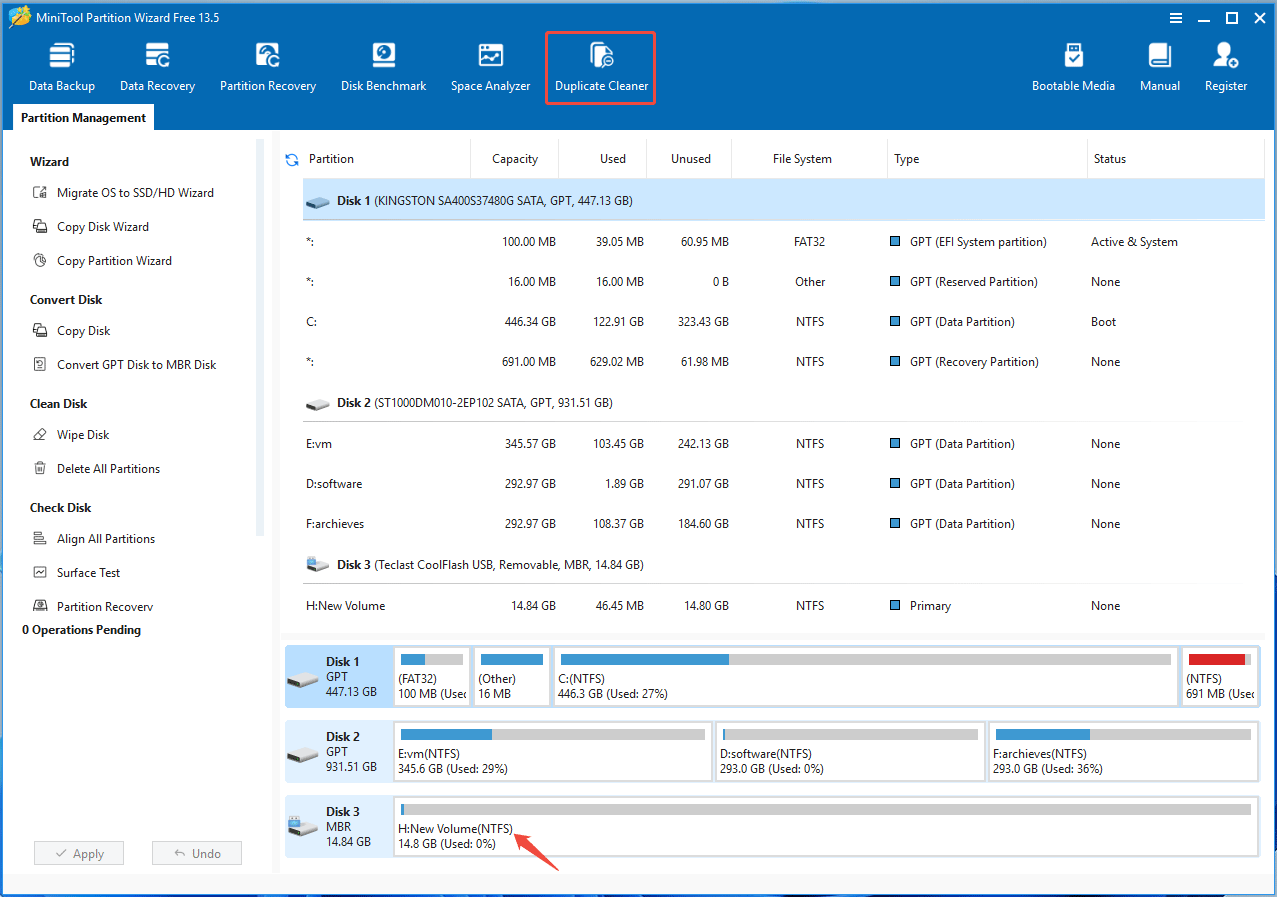Click the Apply button
1277x897 pixels.
[78, 852]
